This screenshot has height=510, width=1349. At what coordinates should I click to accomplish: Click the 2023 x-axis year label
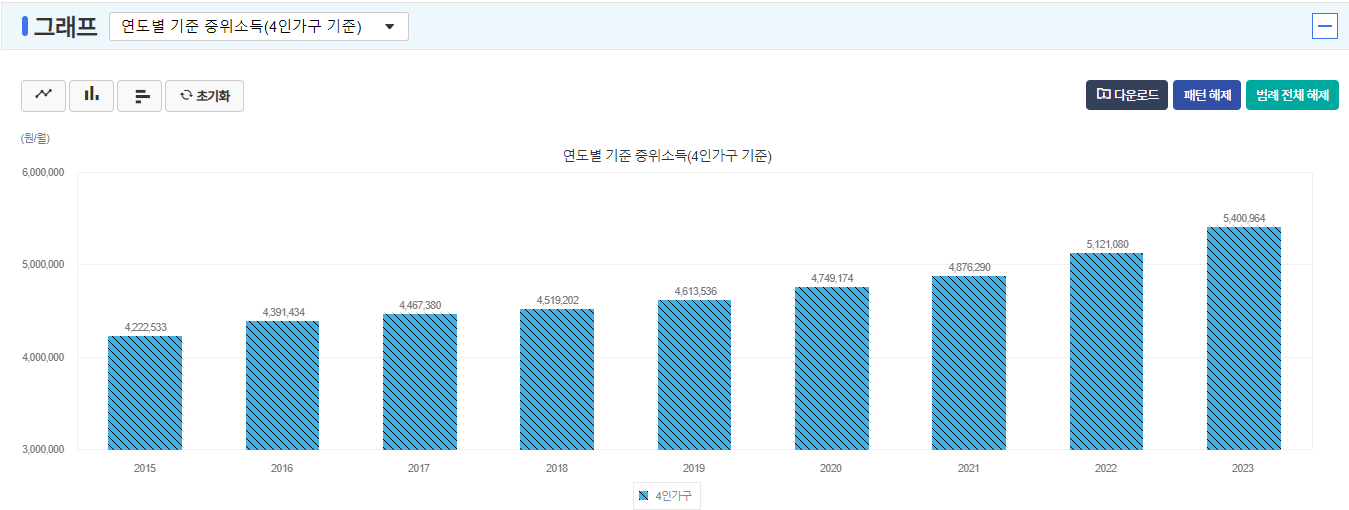point(1244,468)
